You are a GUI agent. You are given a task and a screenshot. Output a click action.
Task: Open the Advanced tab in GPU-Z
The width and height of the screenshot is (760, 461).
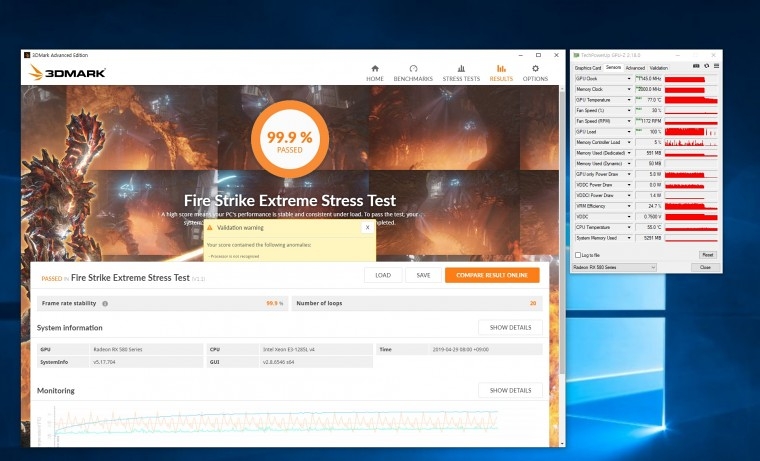[635, 68]
